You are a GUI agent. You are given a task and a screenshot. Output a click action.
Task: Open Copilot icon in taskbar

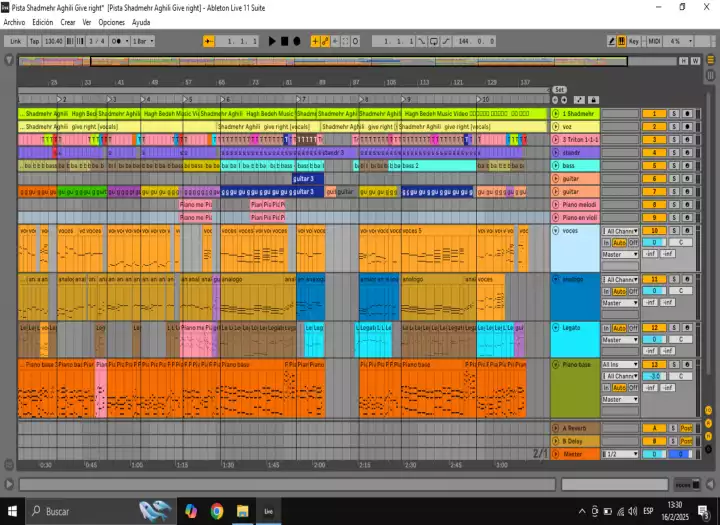point(191,511)
